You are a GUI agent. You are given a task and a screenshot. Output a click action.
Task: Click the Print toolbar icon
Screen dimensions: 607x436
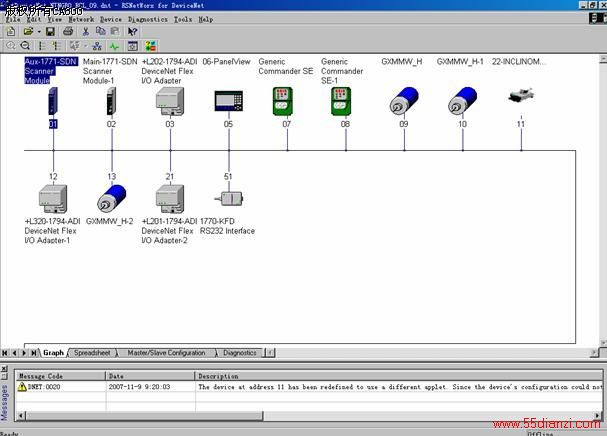click(x=68, y=31)
